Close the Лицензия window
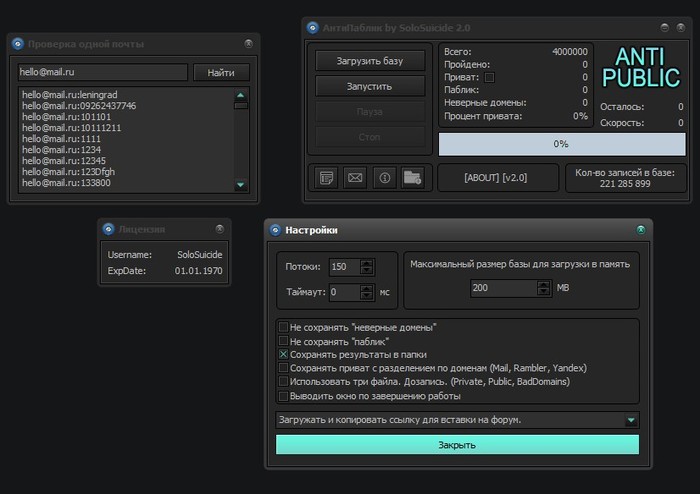This screenshot has height=494, width=700. [x=219, y=229]
